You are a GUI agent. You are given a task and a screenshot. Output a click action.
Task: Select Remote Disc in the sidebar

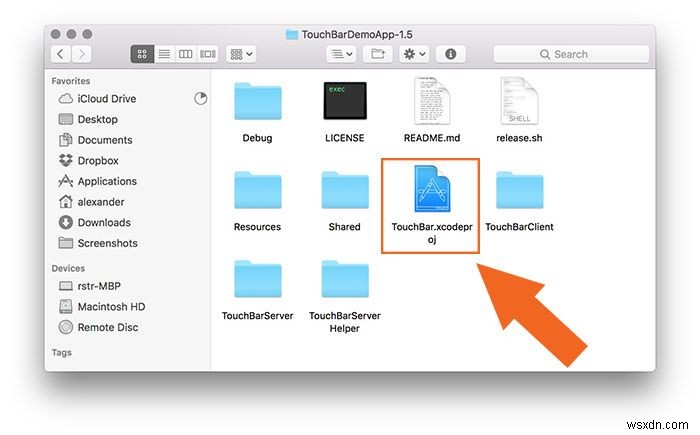tap(99, 327)
